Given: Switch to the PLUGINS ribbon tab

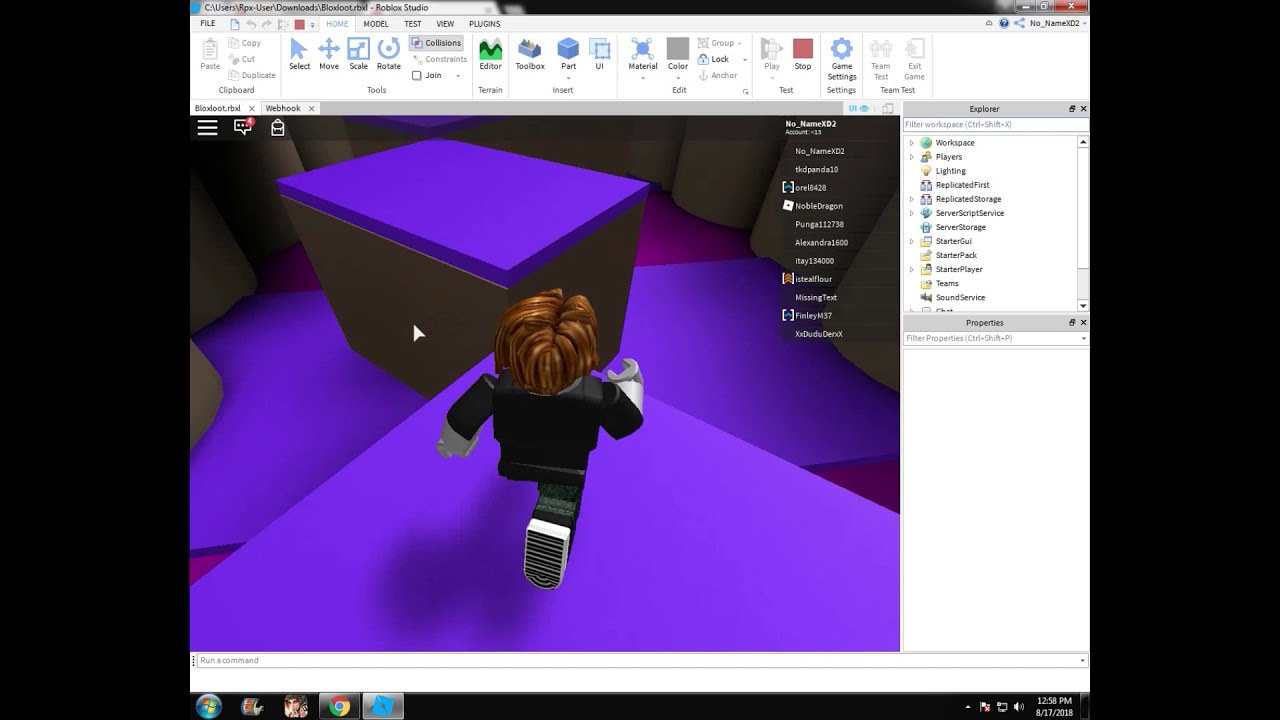Looking at the screenshot, I should 485,23.
